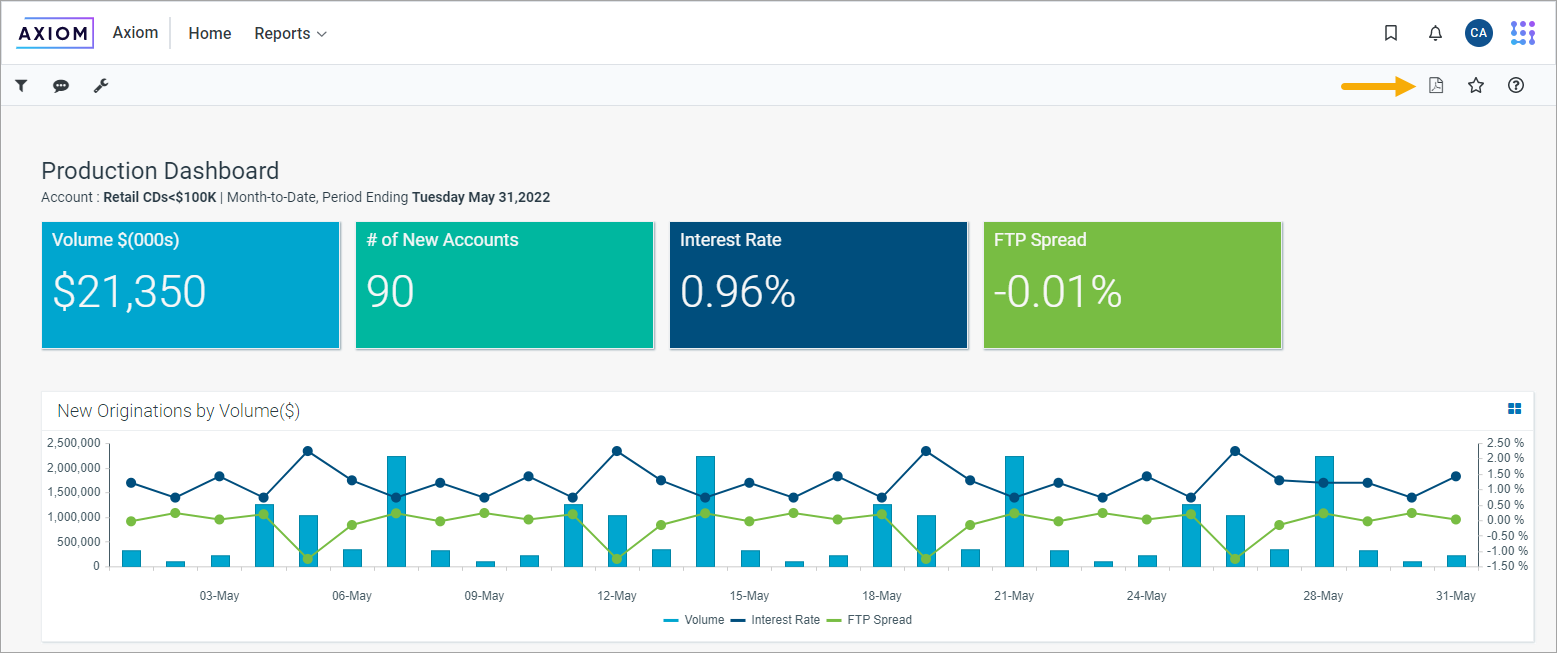The image size is (1557, 653).
Task: Toggle Volume series in chart legend
Action: pos(694,620)
